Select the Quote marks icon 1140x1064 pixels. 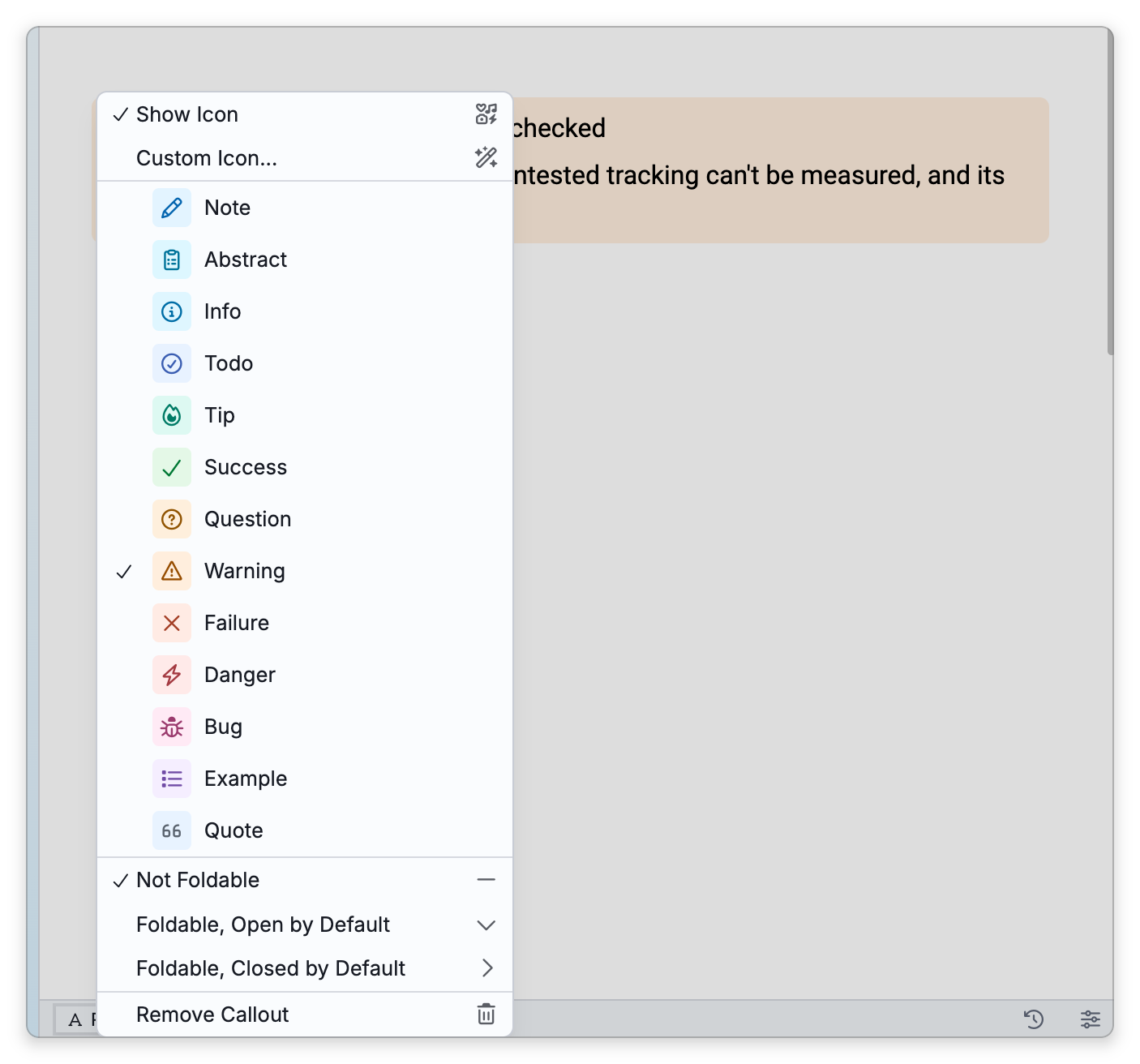(172, 830)
